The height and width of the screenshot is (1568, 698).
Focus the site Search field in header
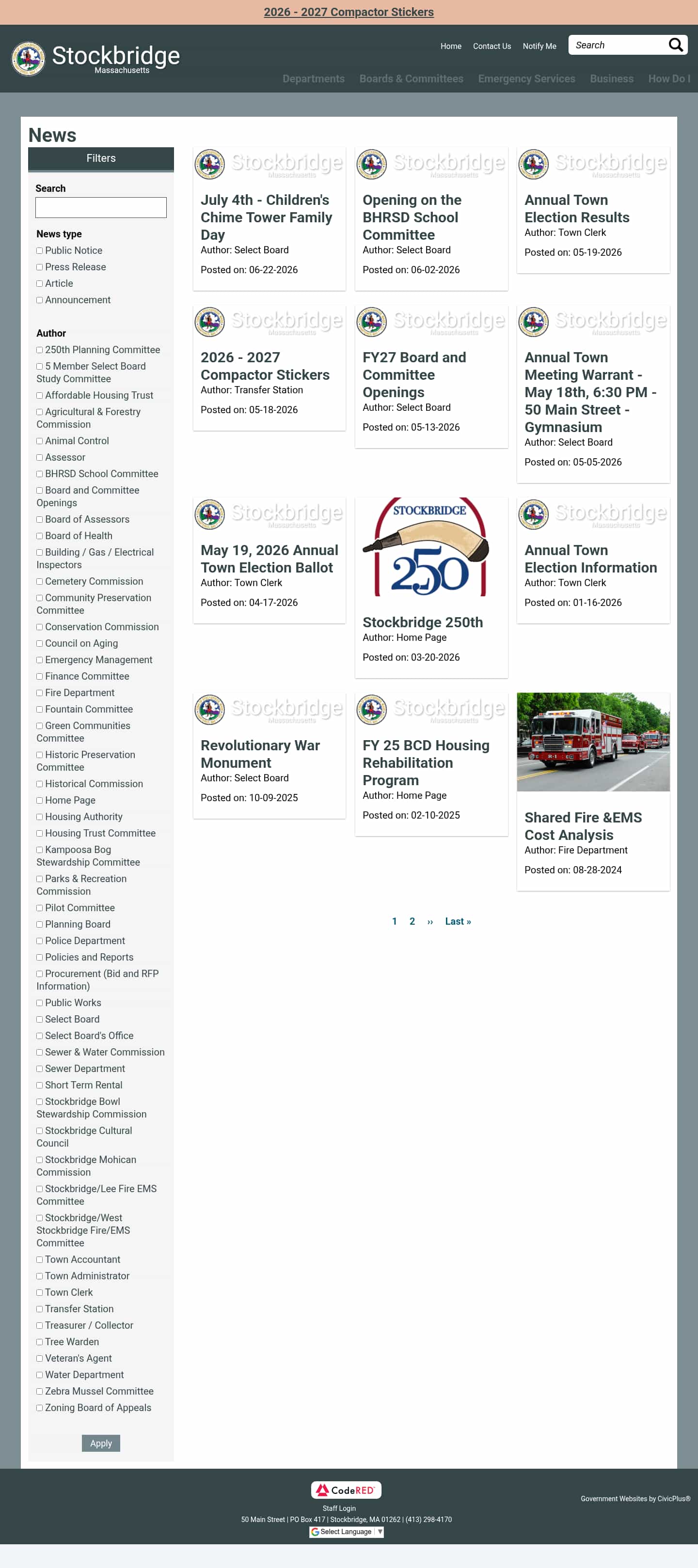coord(618,45)
